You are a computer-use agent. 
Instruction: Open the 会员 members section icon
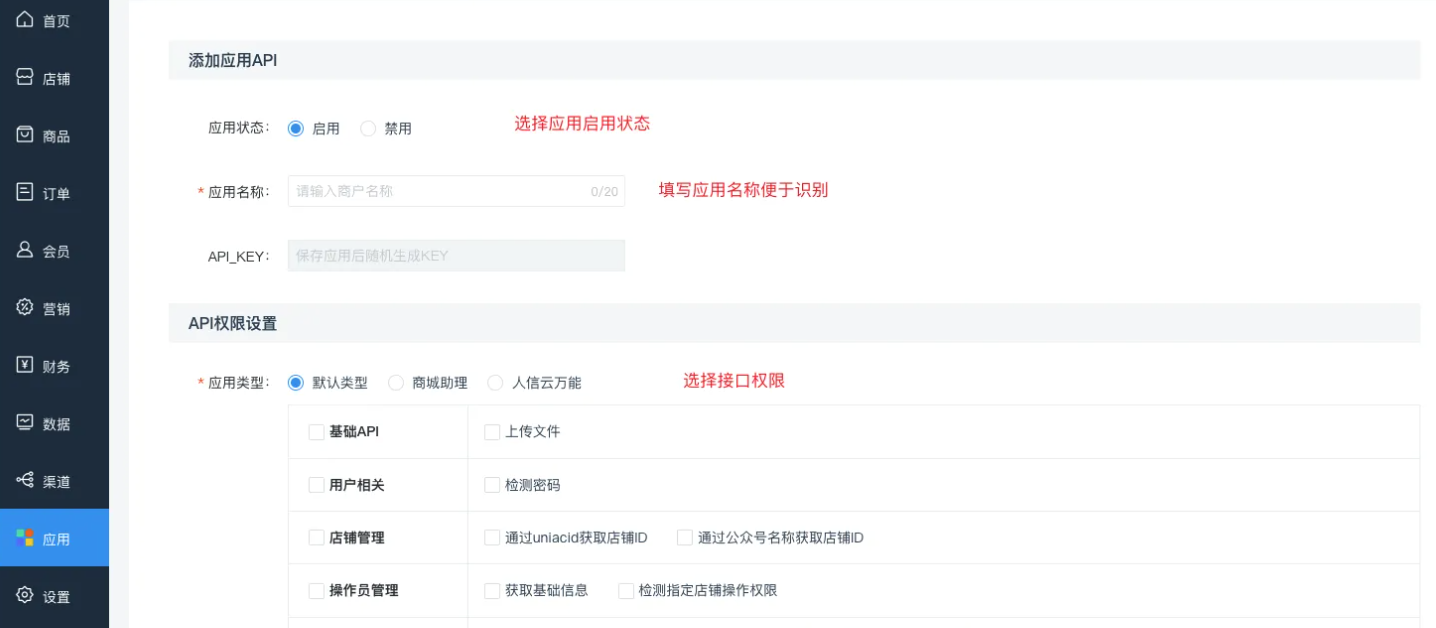point(24,250)
